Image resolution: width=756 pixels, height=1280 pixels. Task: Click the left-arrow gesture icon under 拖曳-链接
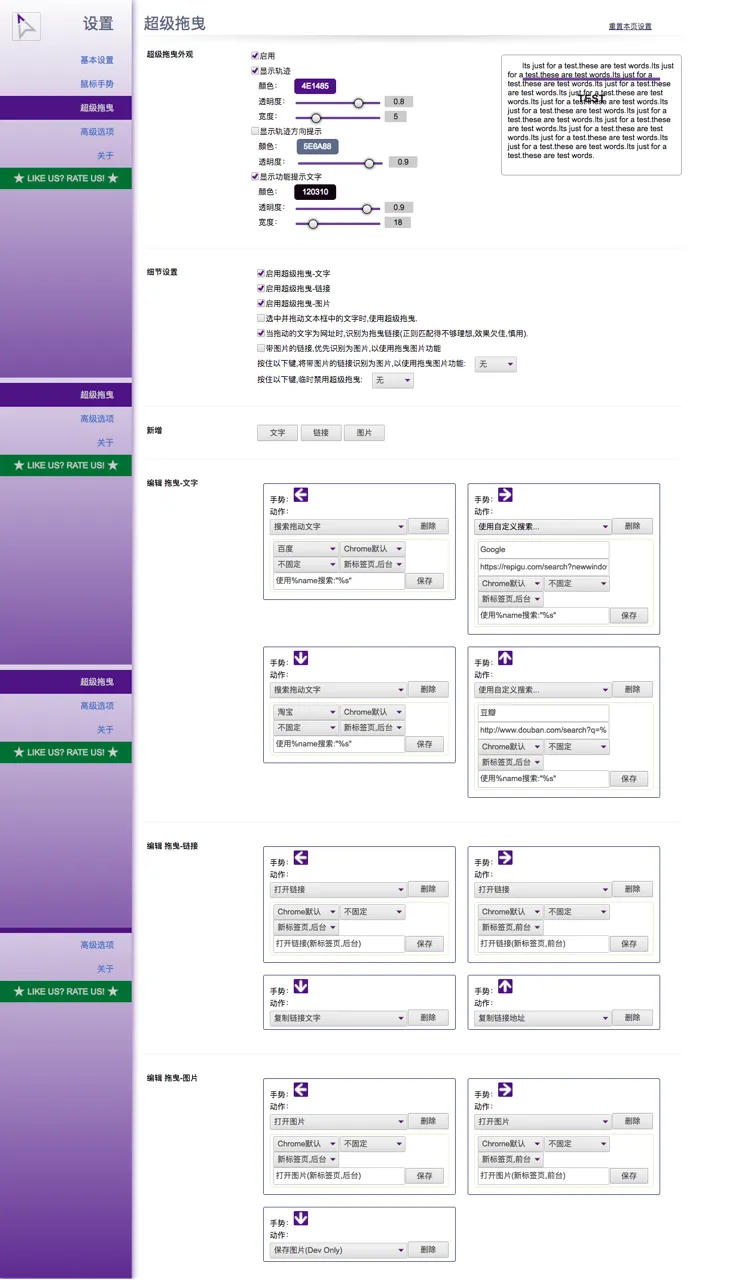click(301, 858)
